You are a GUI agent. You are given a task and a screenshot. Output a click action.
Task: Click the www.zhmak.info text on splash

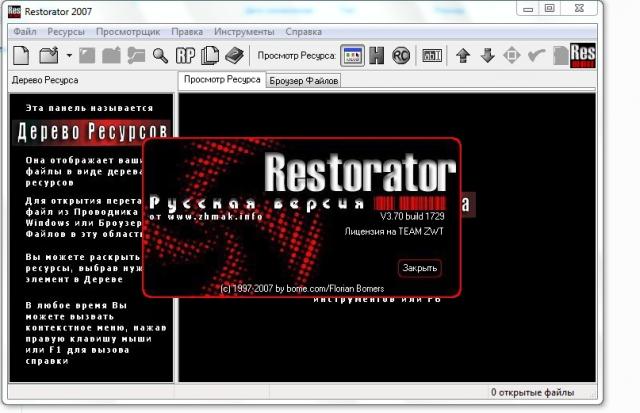[x=215, y=216]
